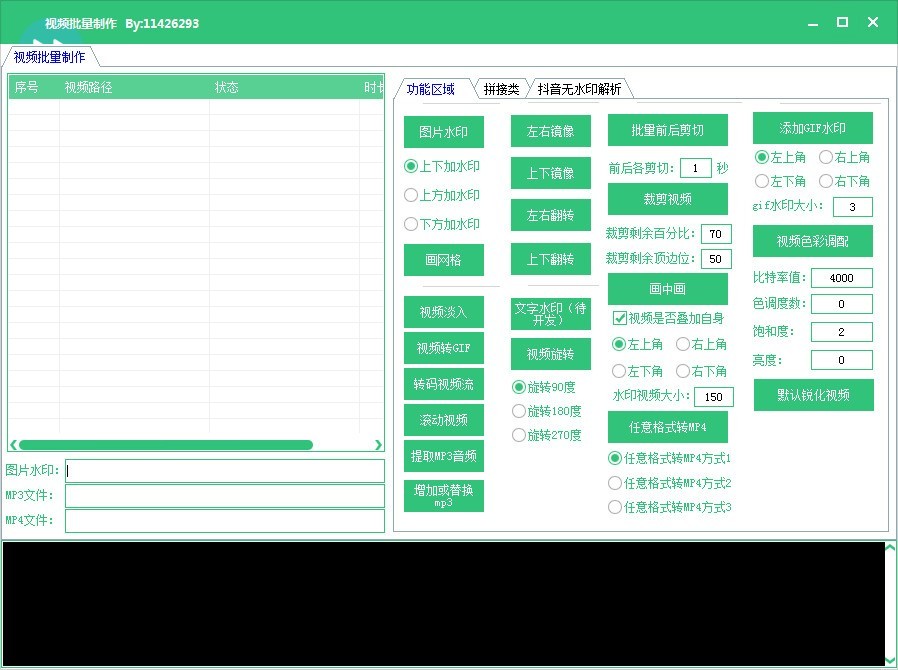
Task: Click the 提取MP3音频 button
Action: pyautogui.click(x=443, y=456)
